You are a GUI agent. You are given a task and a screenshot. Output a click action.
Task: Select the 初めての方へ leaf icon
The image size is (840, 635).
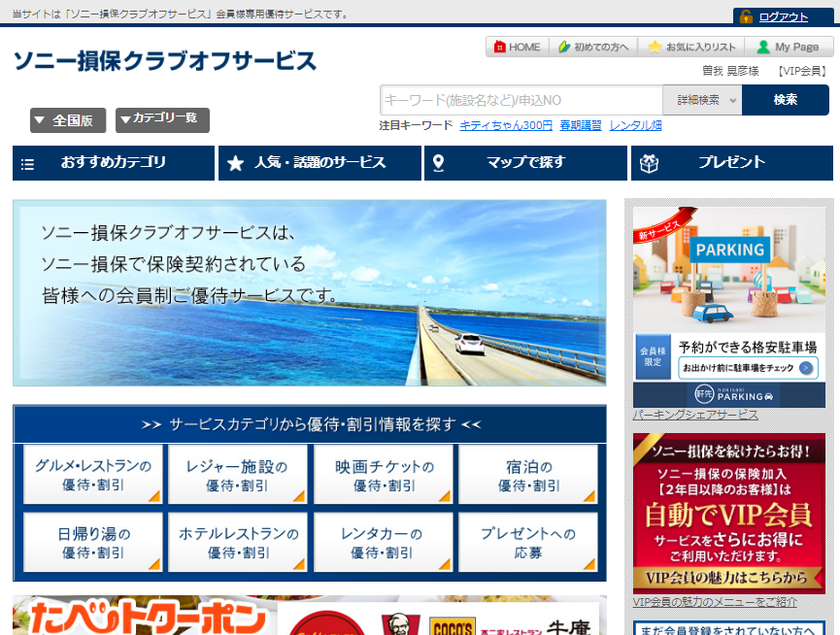click(x=564, y=46)
